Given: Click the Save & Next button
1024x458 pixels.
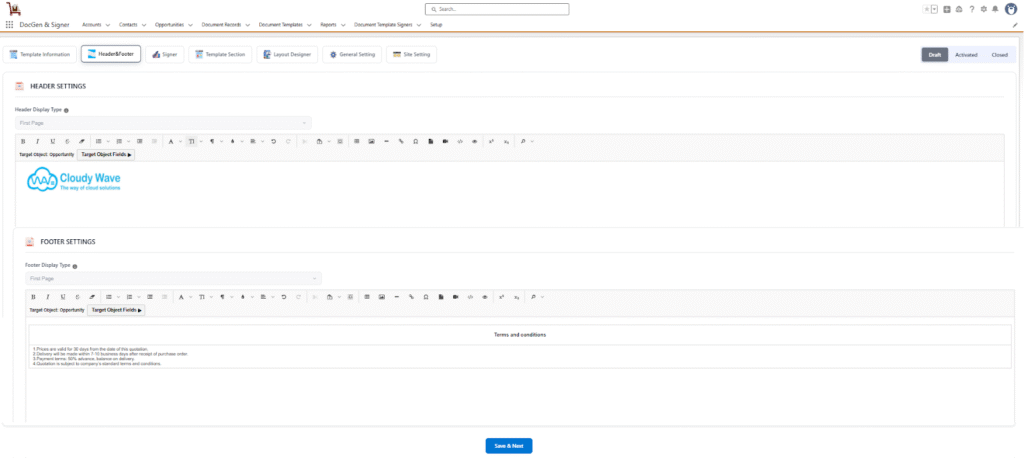Looking at the screenshot, I should 509,446.
